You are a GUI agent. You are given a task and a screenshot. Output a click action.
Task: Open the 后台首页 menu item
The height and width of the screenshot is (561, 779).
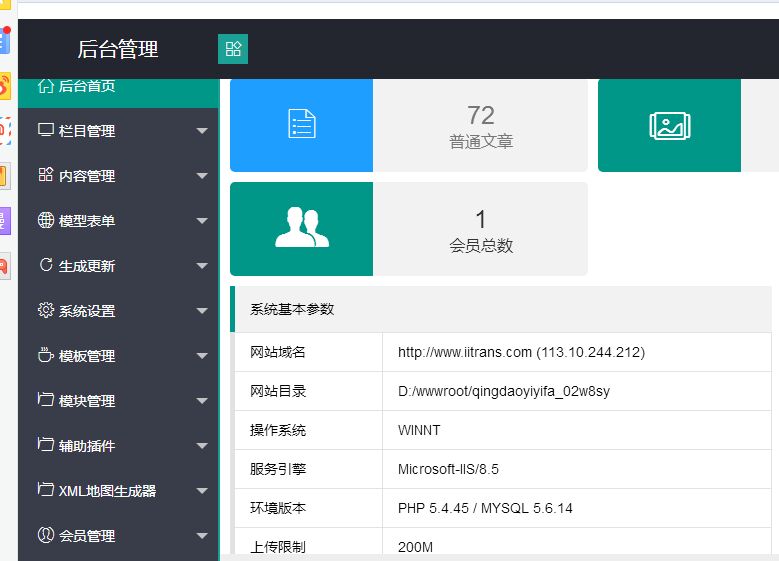(x=118, y=93)
